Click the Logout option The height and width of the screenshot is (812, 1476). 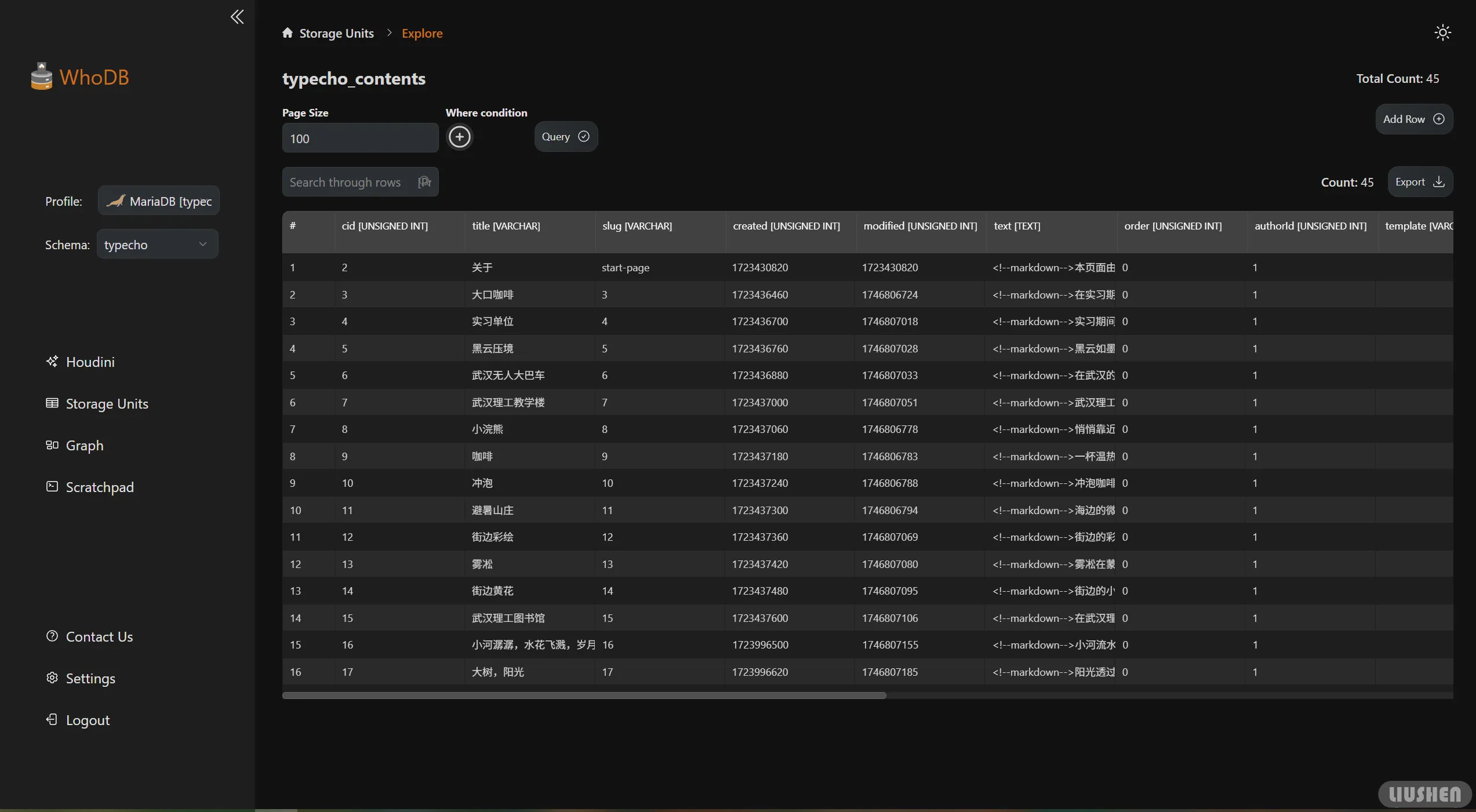[87, 720]
